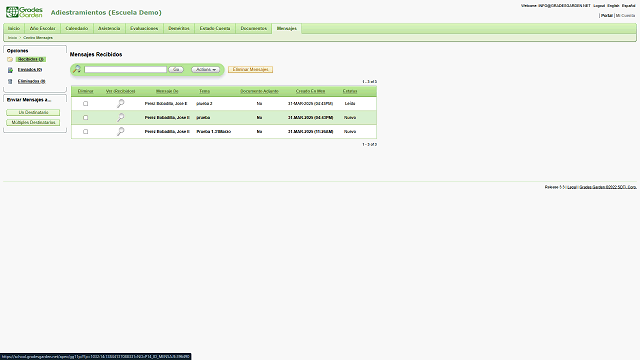Open the Evaluaciones tab
The image size is (640, 360).
coord(144,29)
